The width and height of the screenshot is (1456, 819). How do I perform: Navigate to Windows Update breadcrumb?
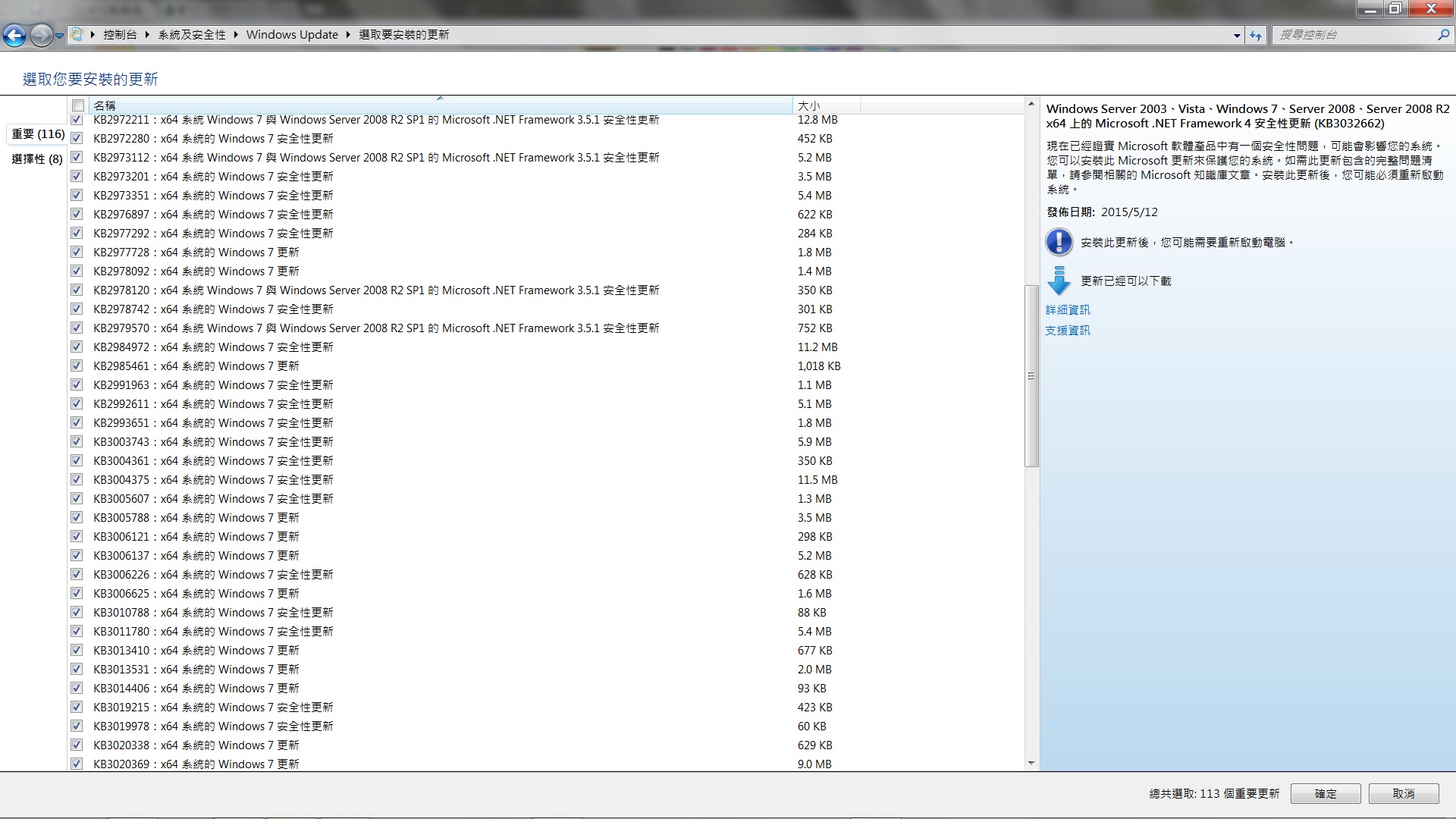(x=292, y=35)
